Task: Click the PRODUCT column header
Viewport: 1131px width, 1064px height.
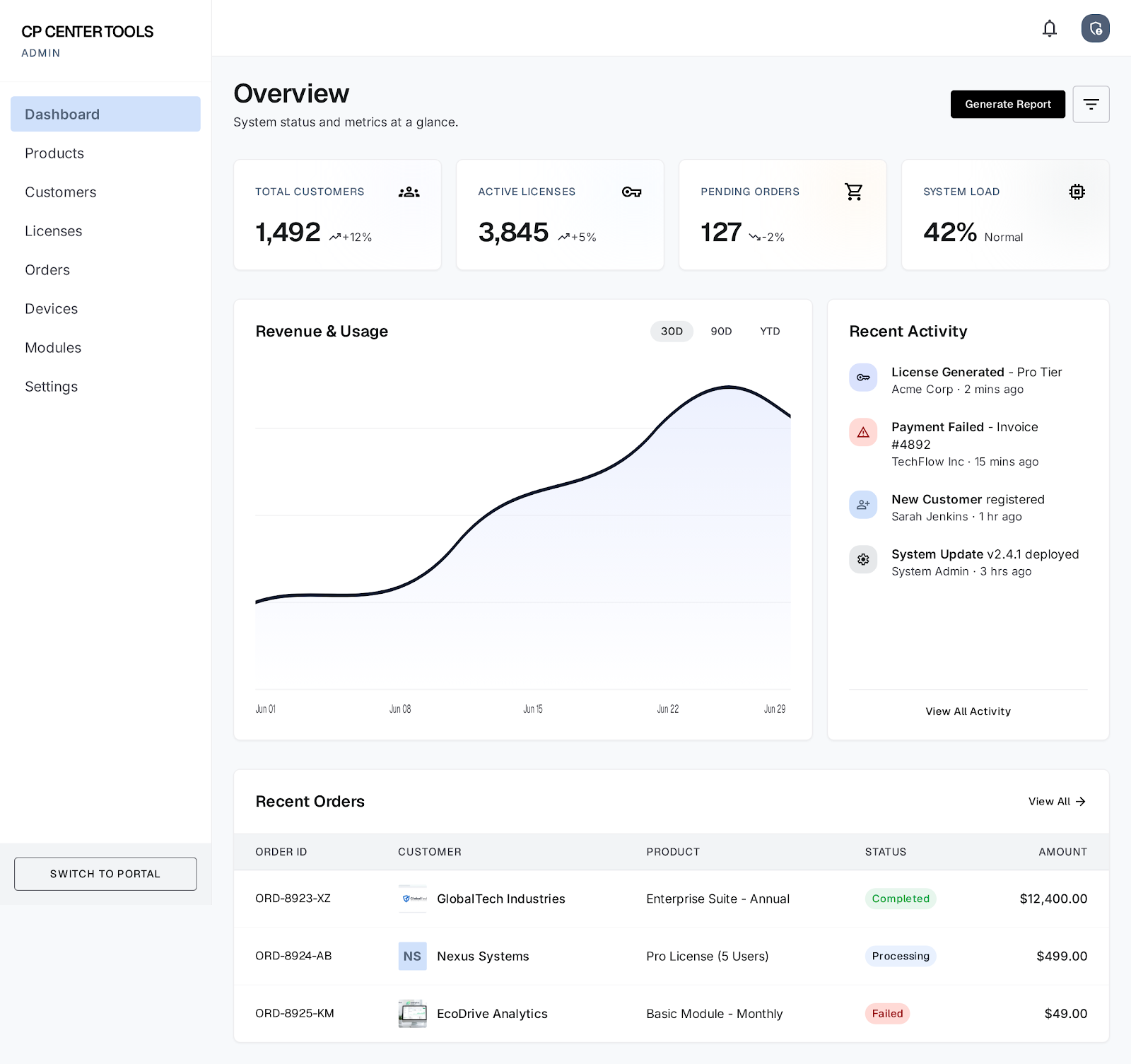Action: coord(673,852)
